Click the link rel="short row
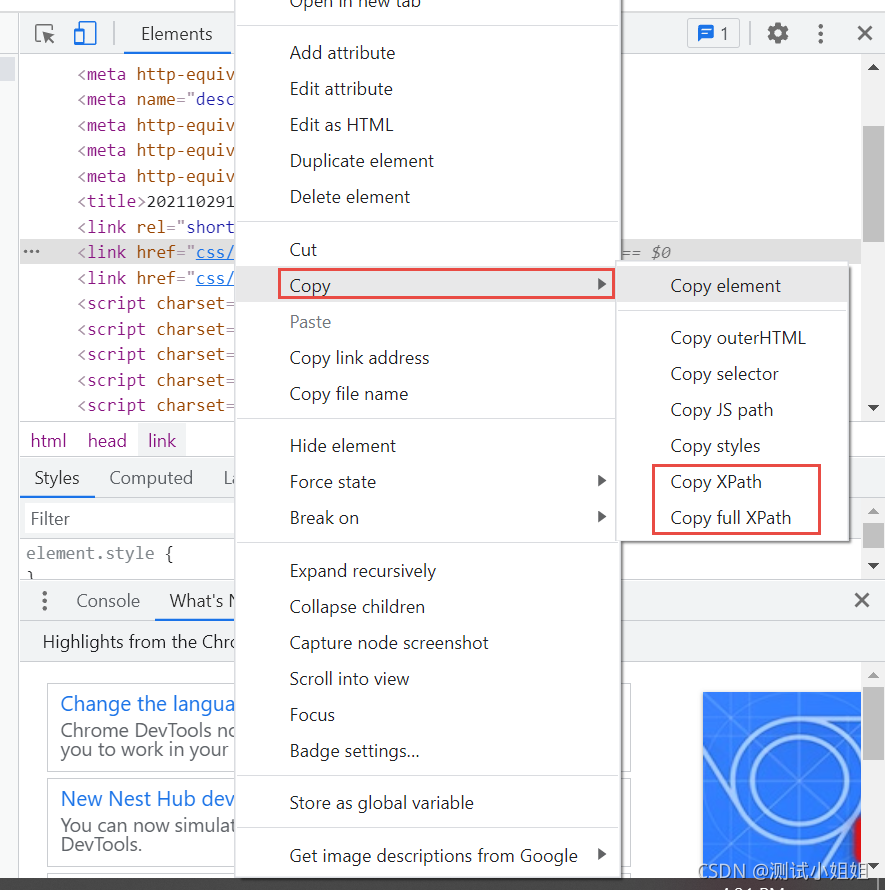Viewport: 885px width, 890px height. click(x=156, y=227)
